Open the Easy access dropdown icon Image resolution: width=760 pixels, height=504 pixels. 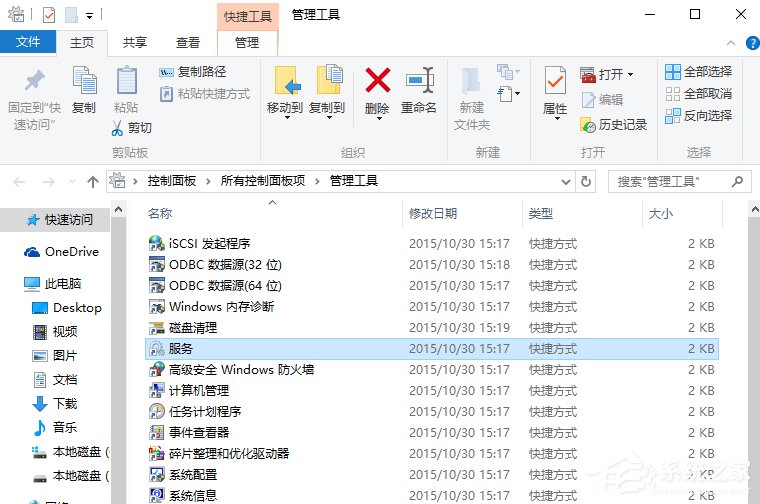tap(508, 93)
